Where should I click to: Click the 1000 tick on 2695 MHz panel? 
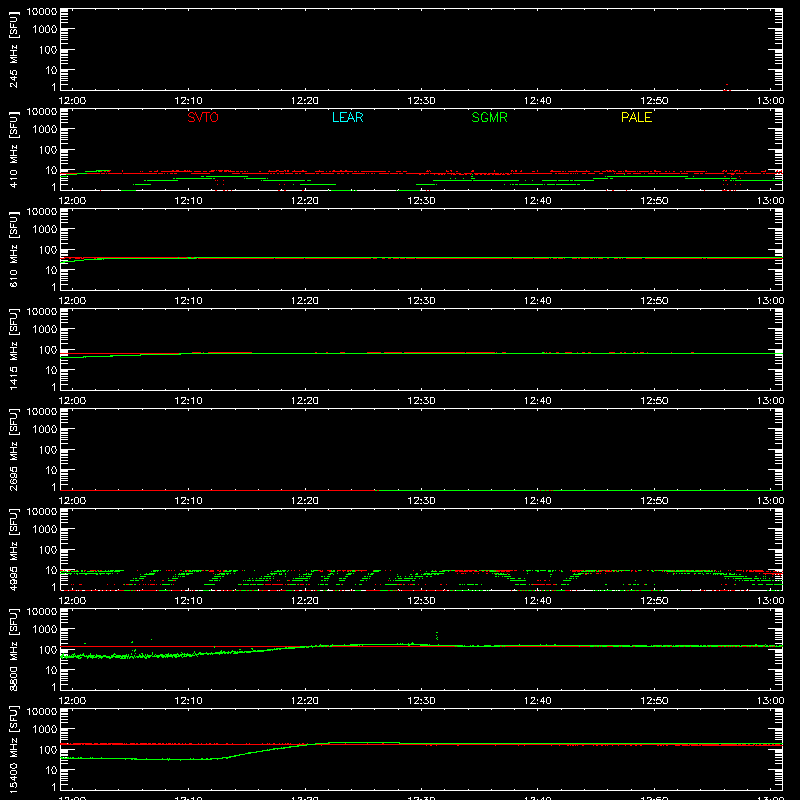[x=45, y=430]
